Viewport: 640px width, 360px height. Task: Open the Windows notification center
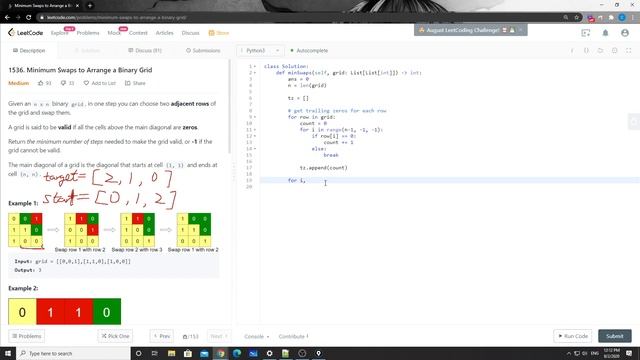[629, 353]
